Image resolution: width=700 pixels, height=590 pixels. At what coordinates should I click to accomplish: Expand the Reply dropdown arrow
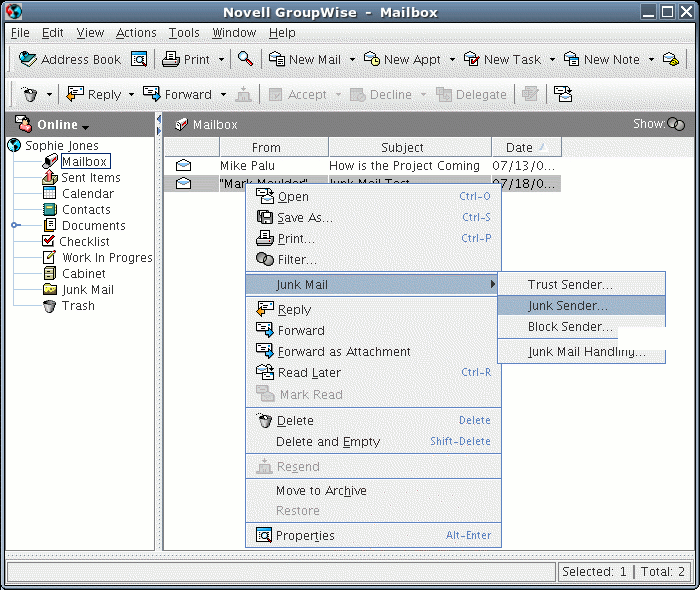(131, 96)
